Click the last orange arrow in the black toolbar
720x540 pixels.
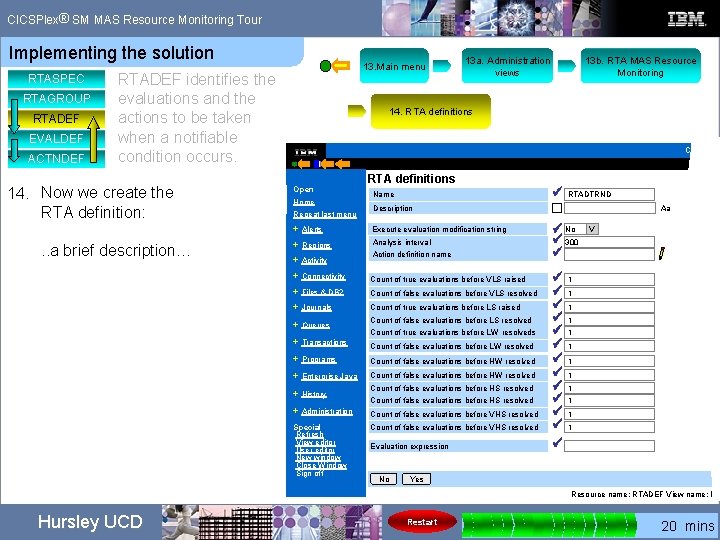(343, 164)
